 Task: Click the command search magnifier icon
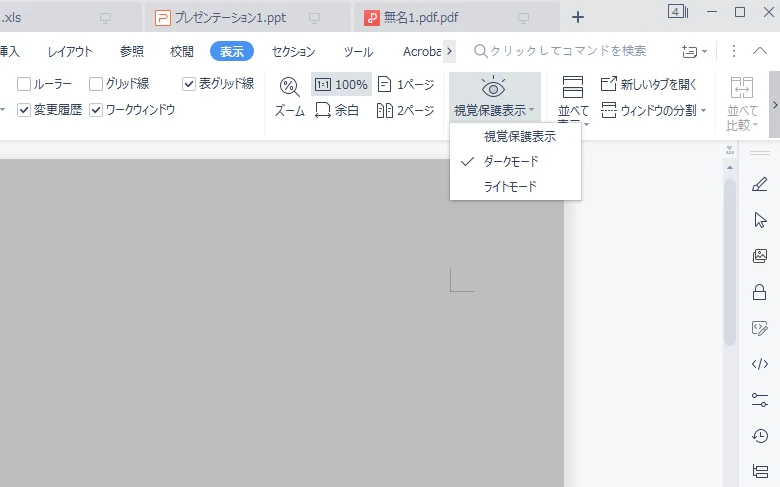pos(480,51)
